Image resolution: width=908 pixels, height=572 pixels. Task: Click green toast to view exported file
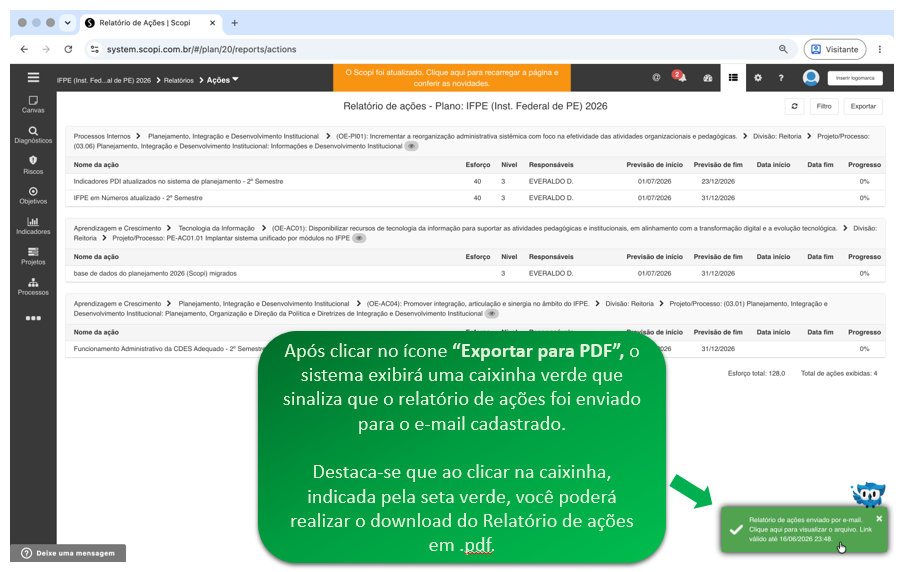pos(804,529)
